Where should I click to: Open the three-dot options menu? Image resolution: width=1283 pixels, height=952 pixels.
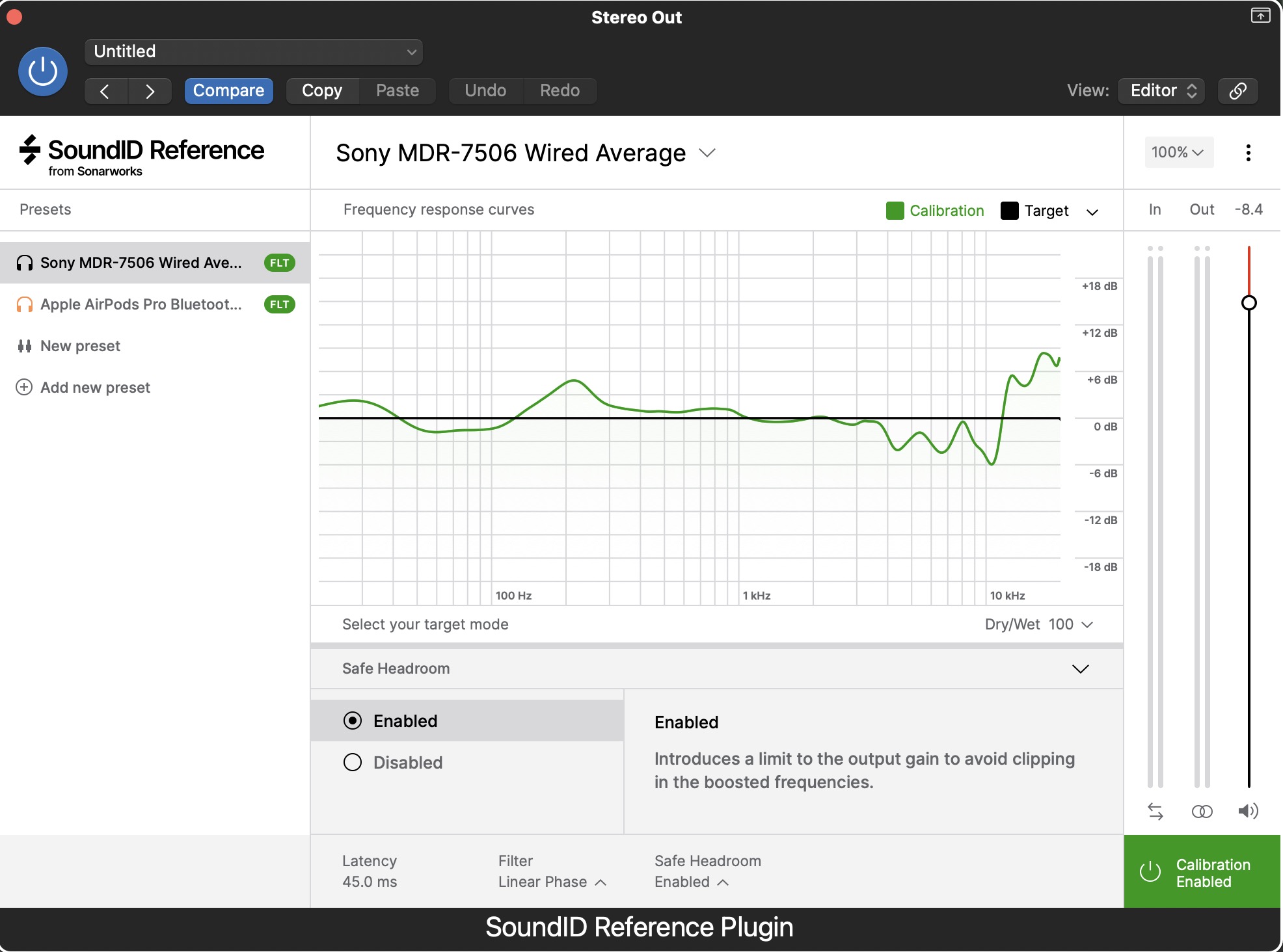tap(1247, 153)
